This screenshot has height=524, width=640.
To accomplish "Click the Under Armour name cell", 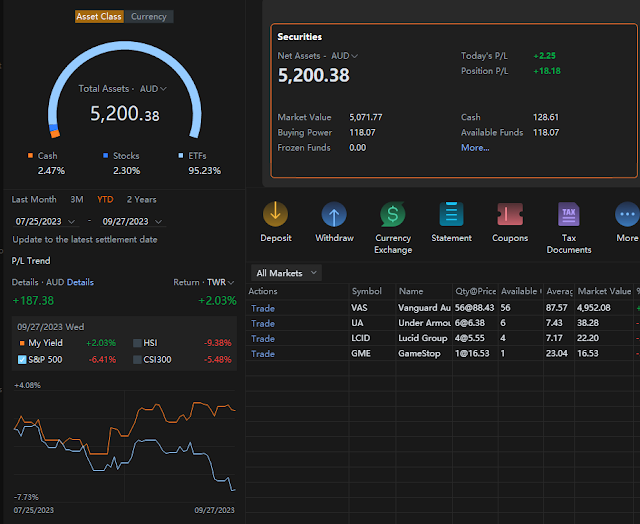I will tap(424, 323).
